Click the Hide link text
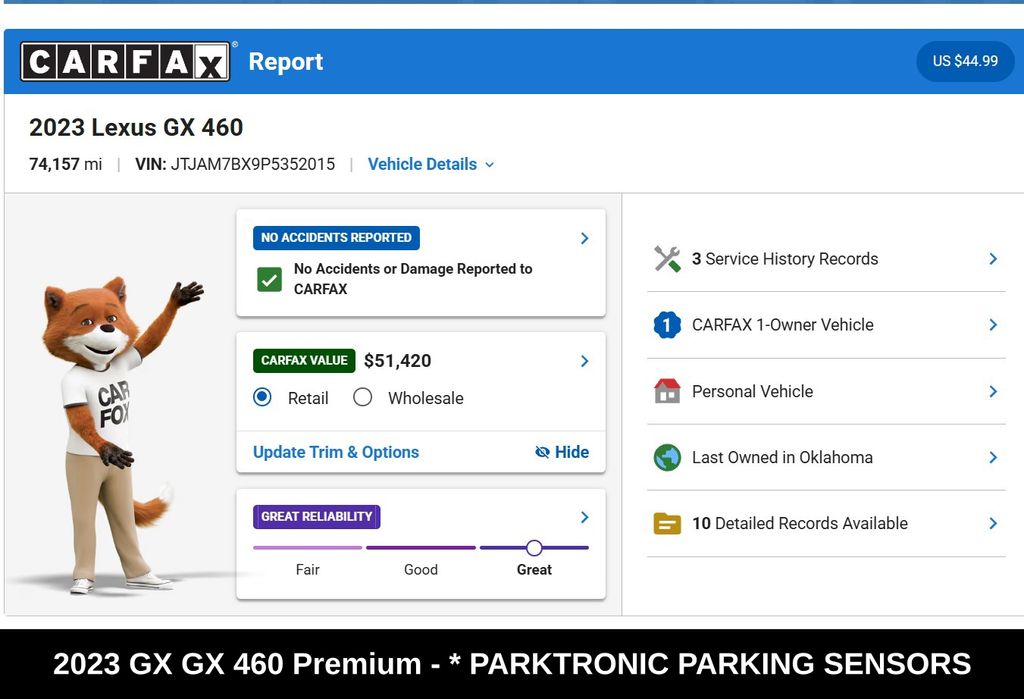Screen dimensions: 1024x699 click(x=571, y=452)
